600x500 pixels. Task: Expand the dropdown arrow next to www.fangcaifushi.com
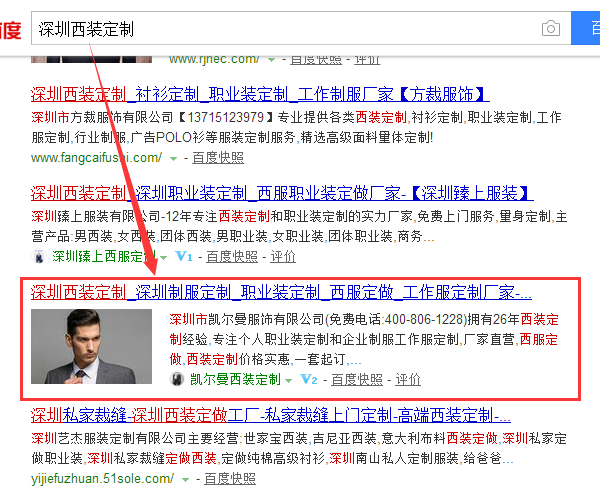click(173, 159)
